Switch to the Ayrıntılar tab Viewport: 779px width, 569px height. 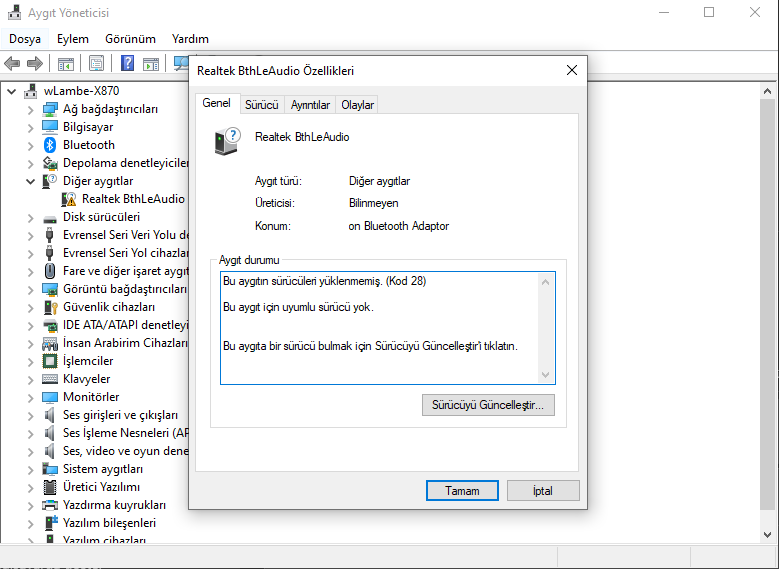[310, 105]
